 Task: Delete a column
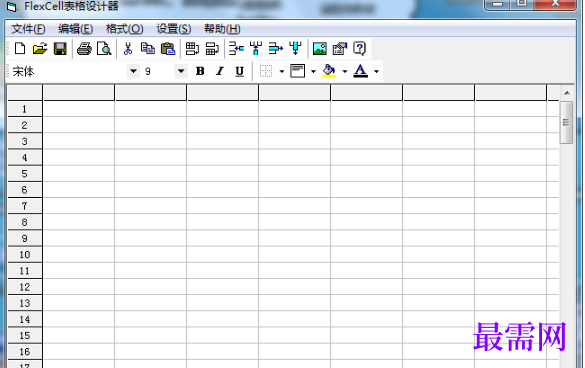point(296,49)
